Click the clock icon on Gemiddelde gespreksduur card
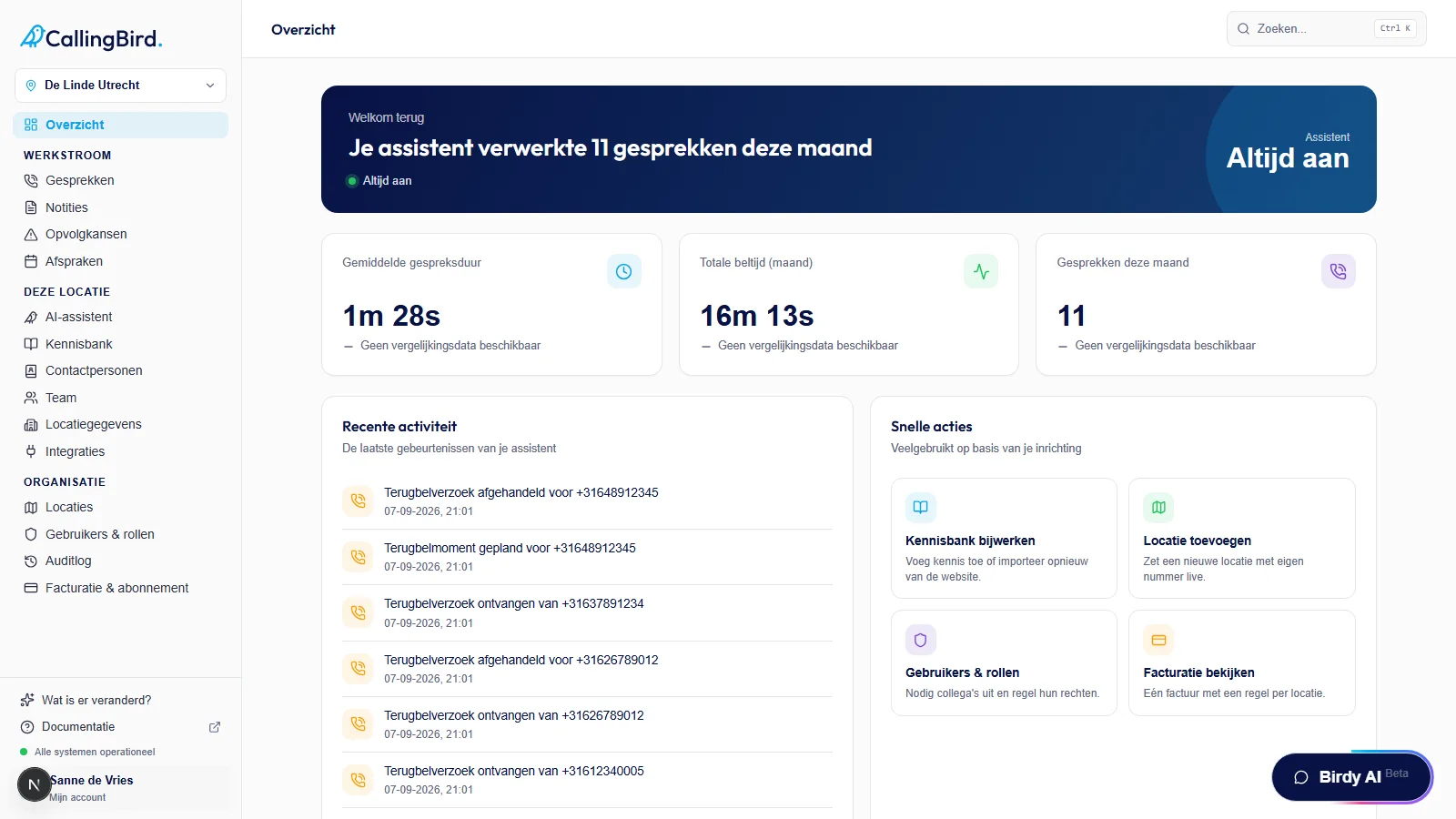This screenshot has height=819, width=1456. (624, 271)
